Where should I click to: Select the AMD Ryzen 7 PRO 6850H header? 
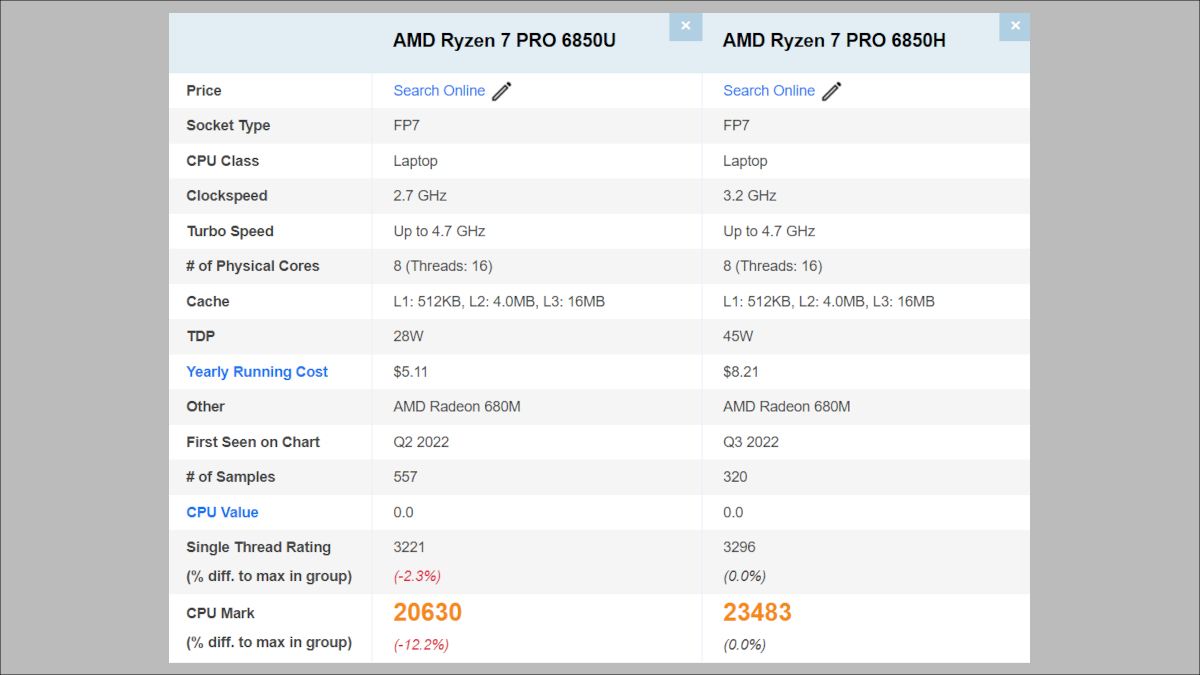pos(833,39)
